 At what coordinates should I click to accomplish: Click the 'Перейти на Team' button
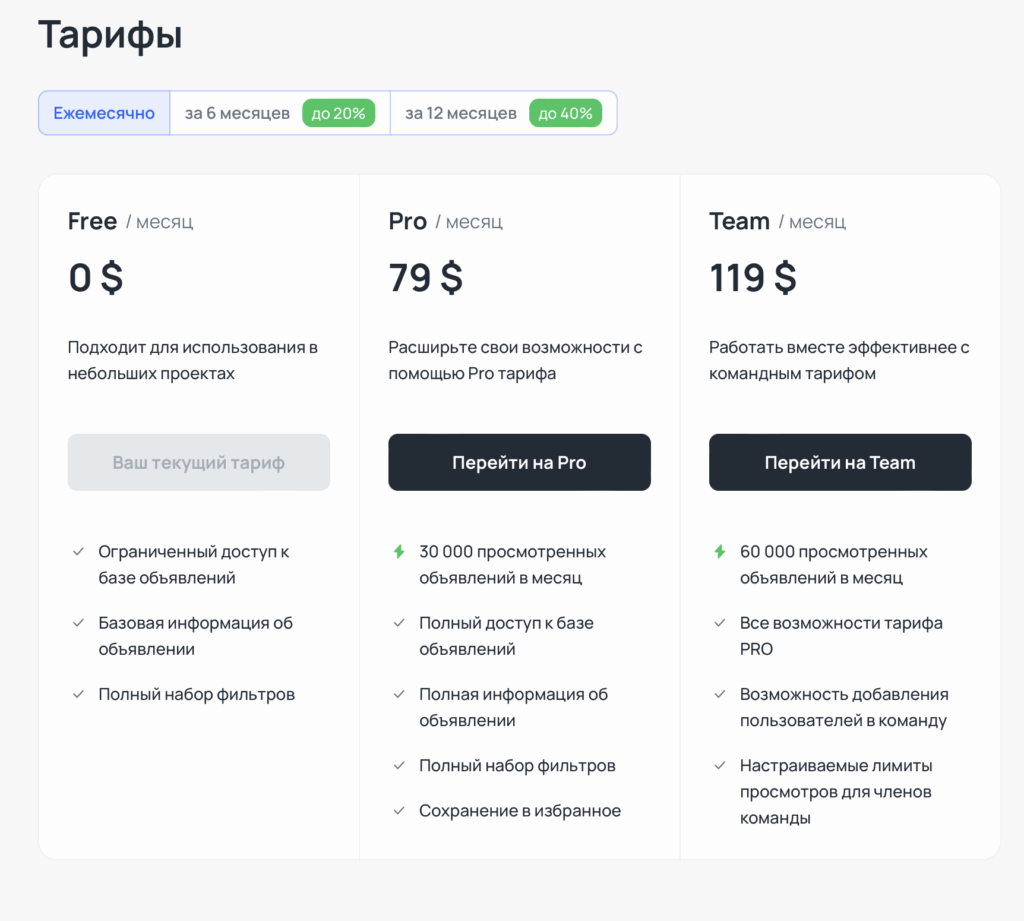[x=840, y=462]
